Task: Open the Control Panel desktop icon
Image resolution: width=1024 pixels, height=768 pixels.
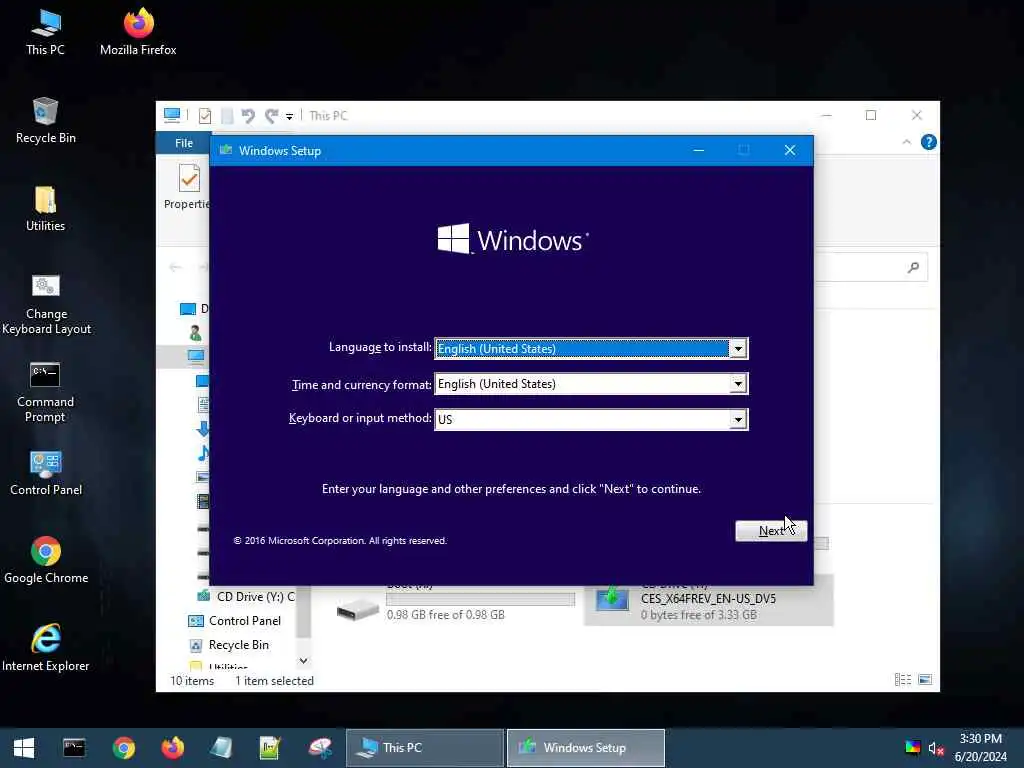Action: pos(46,473)
